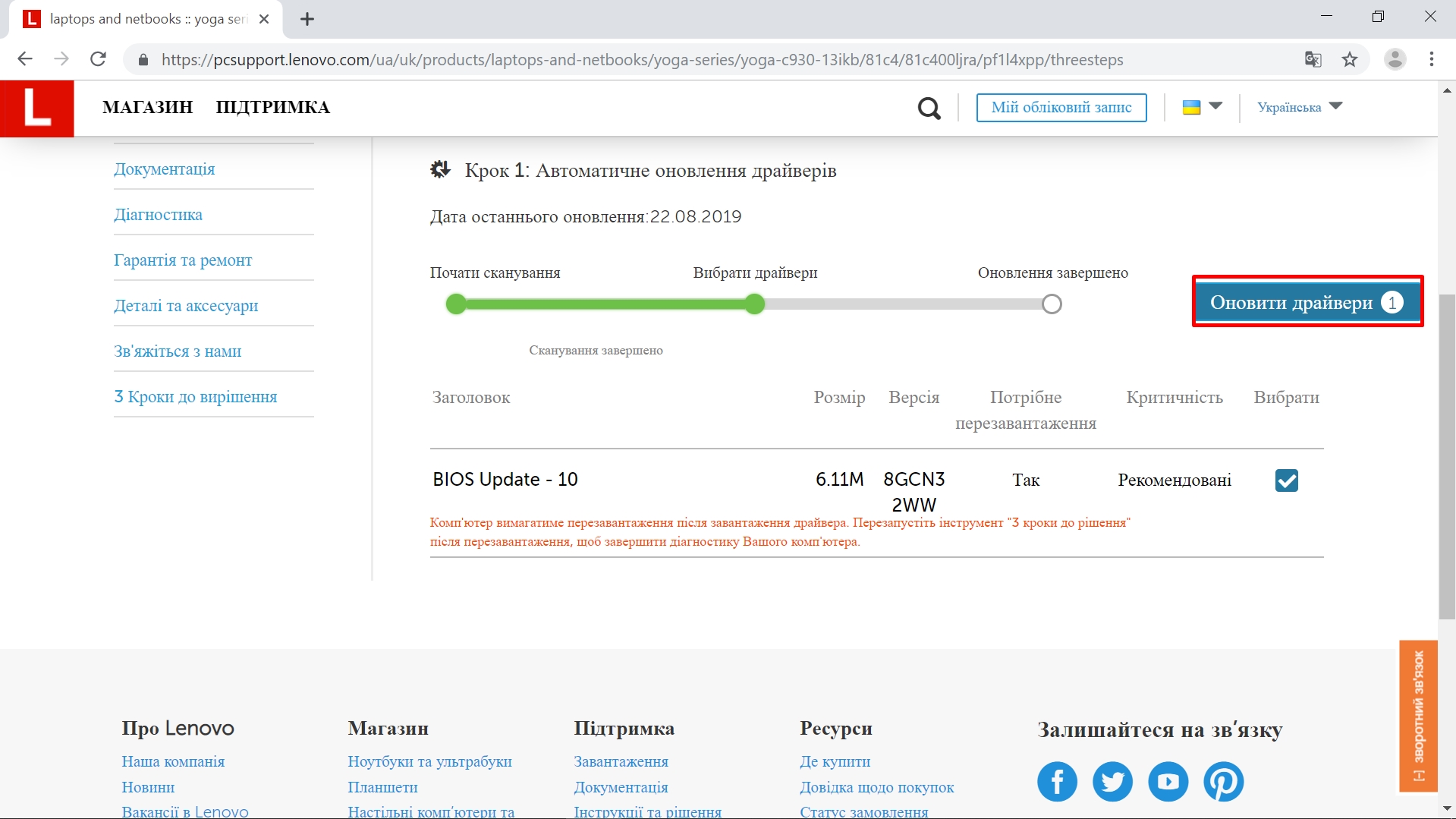Image resolution: width=1456 pixels, height=819 pixels.
Task: Click the browser forward arrow
Action: 61,59
